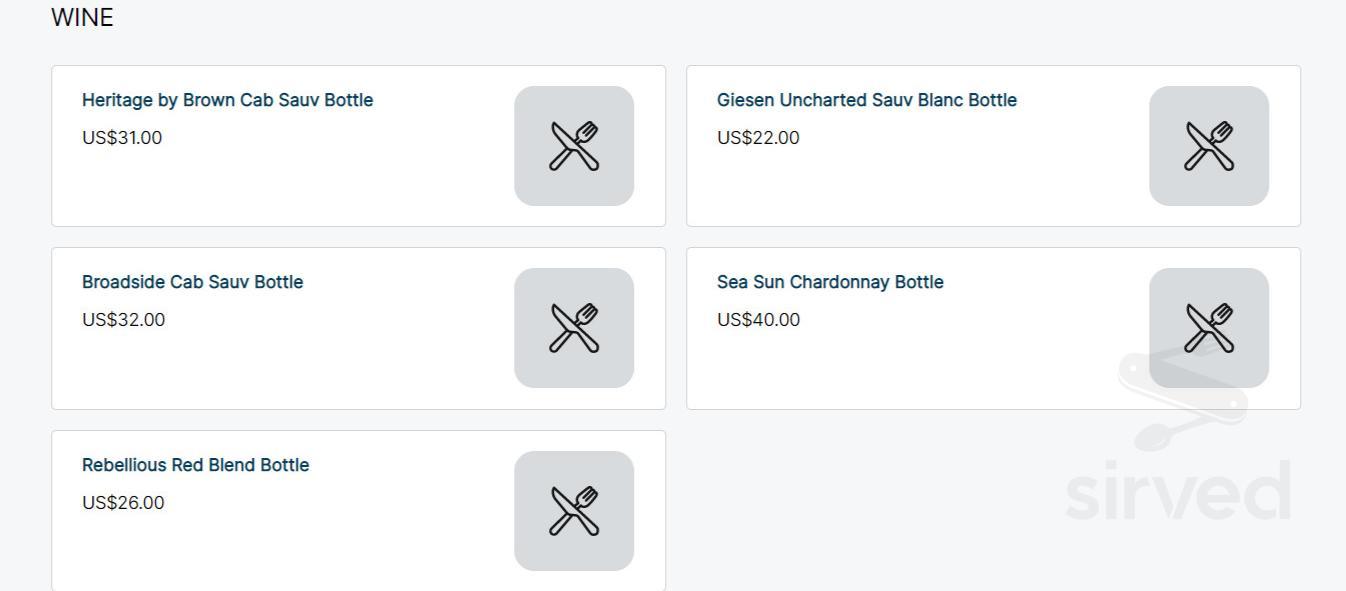Viewport: 1346px width, 591px height.
Task: Click the Sirved watermark logo
Action: [x=1178, y=490]
